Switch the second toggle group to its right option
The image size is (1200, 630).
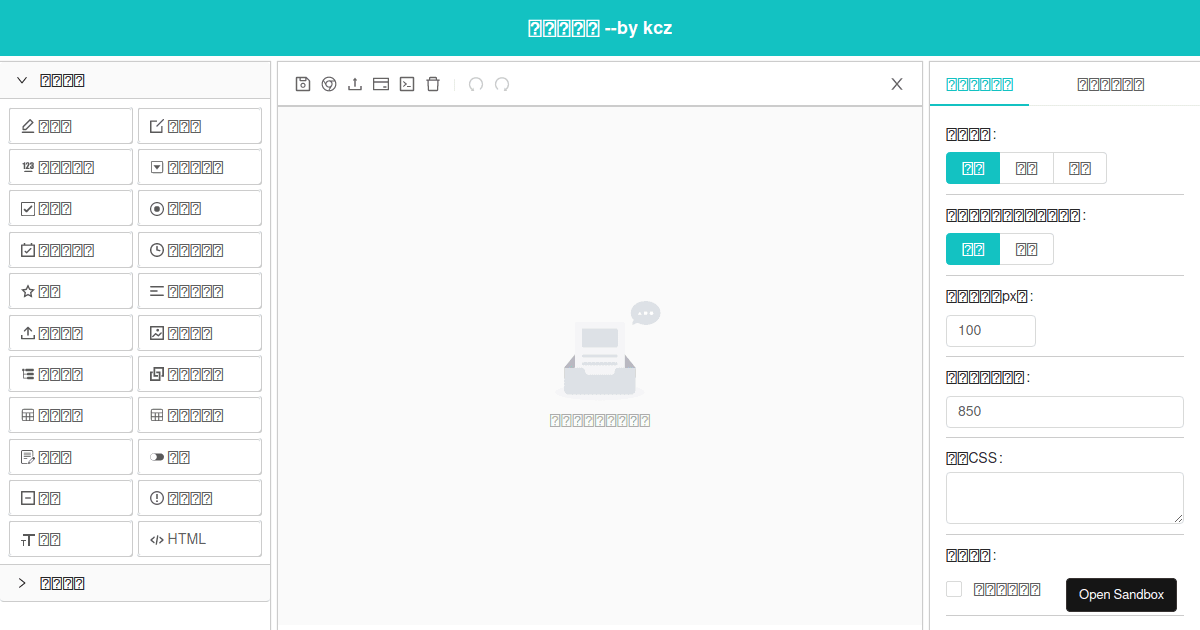click(x=1026, y=249)
